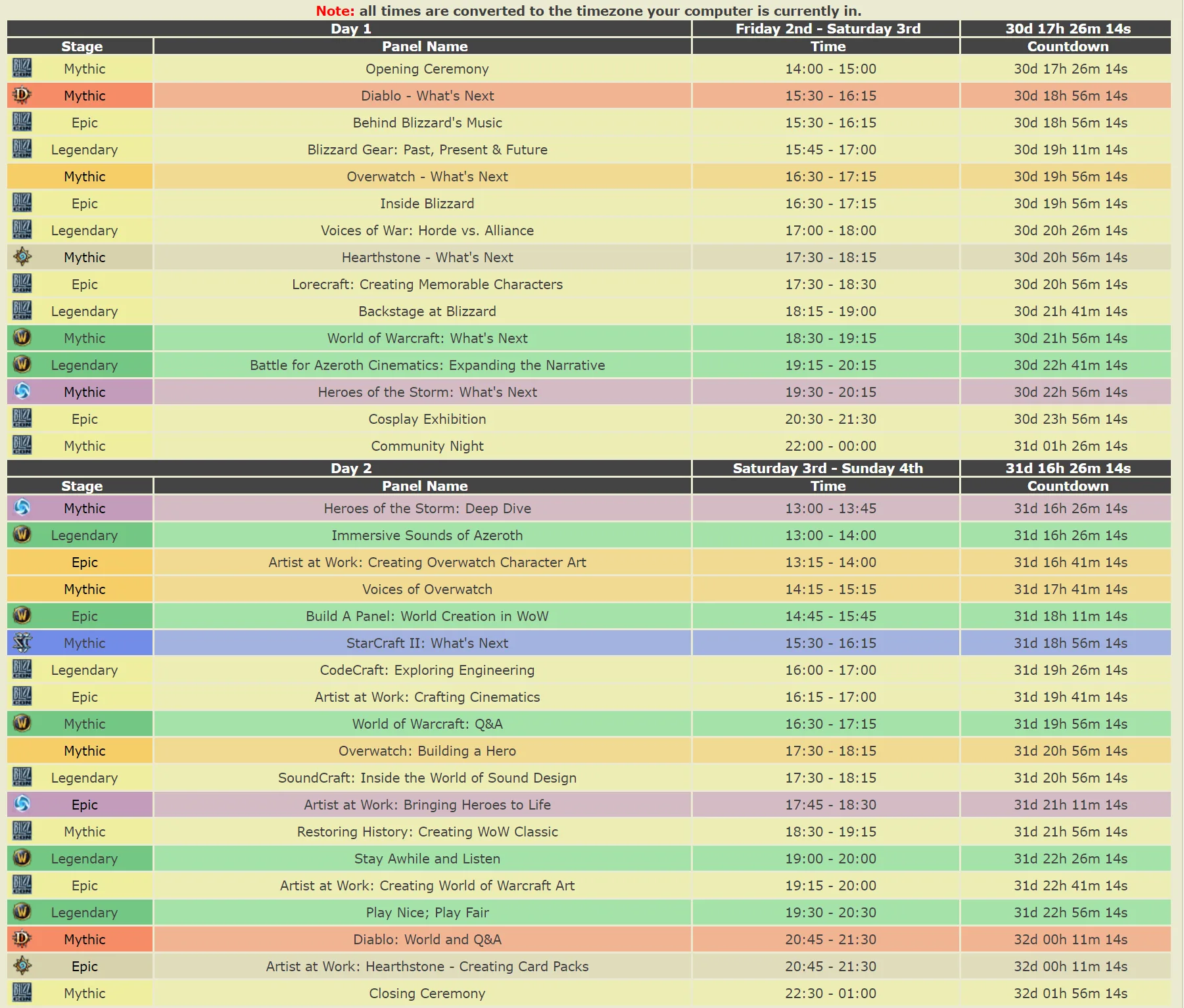
Task: Click Overwatch: Building a Hero panel name
Action: tap(427, 750)
